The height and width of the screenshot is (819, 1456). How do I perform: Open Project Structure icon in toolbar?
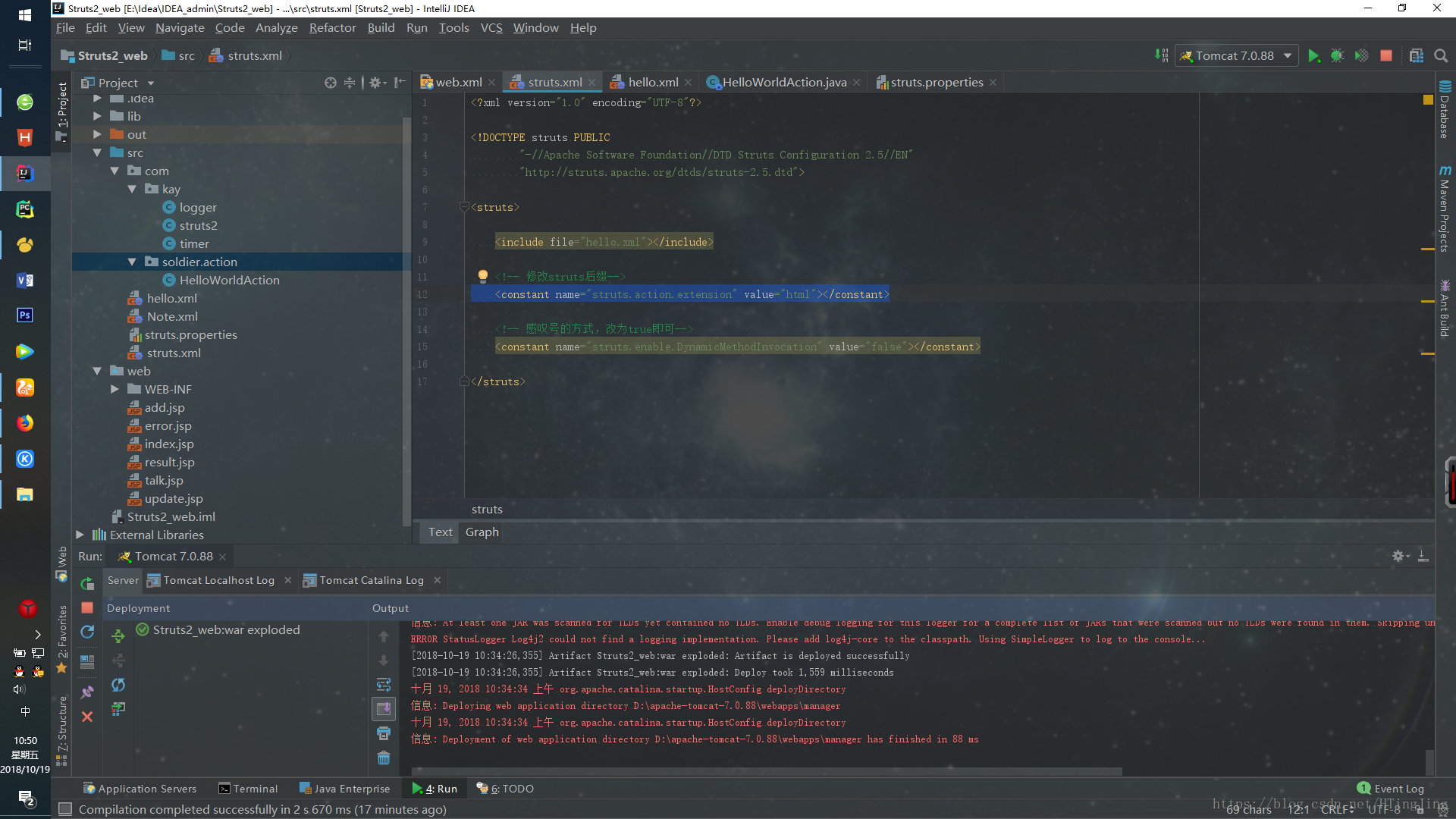(x=1417, y=56)
